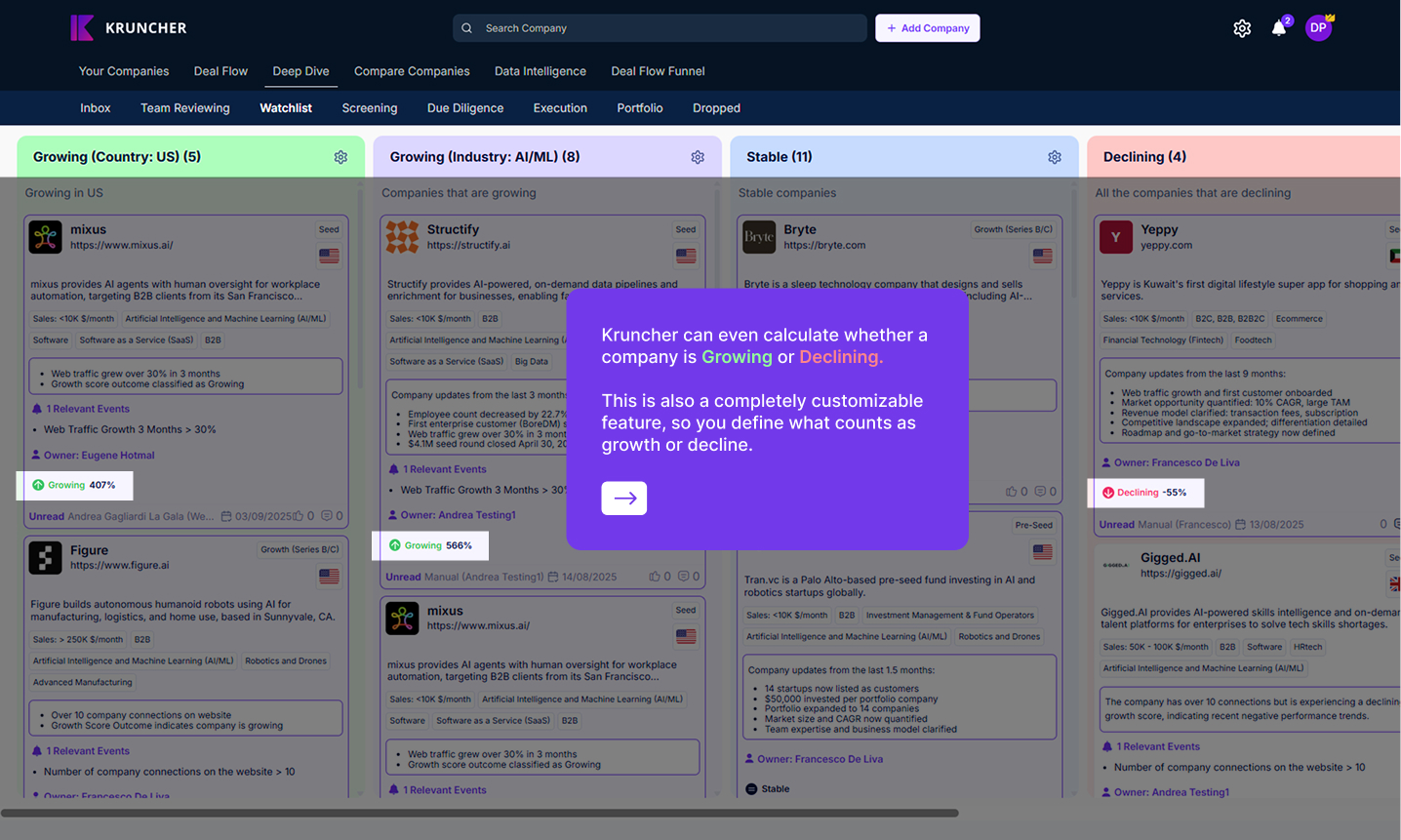Open the DP user profile avatar
Viewport: 1401px width, 840px height.
(x=1318, y=28)
